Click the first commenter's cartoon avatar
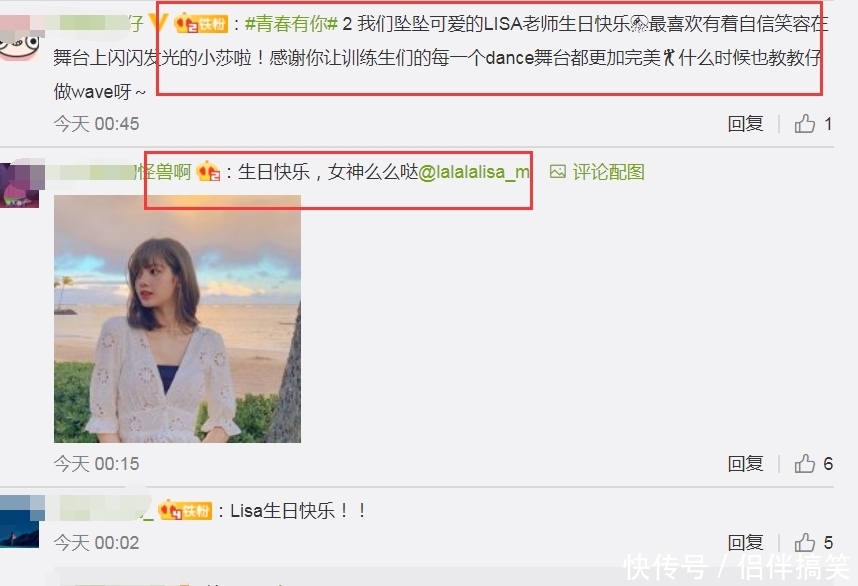The width and height of the screenshot is (858, 586). tap(20, 37)
